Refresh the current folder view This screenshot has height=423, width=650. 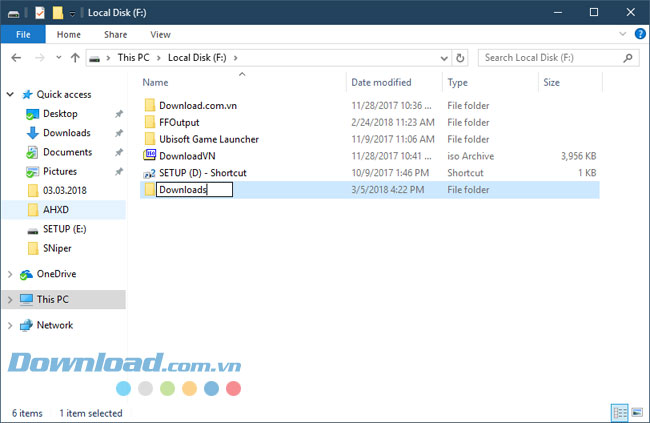tap(460, 58)
